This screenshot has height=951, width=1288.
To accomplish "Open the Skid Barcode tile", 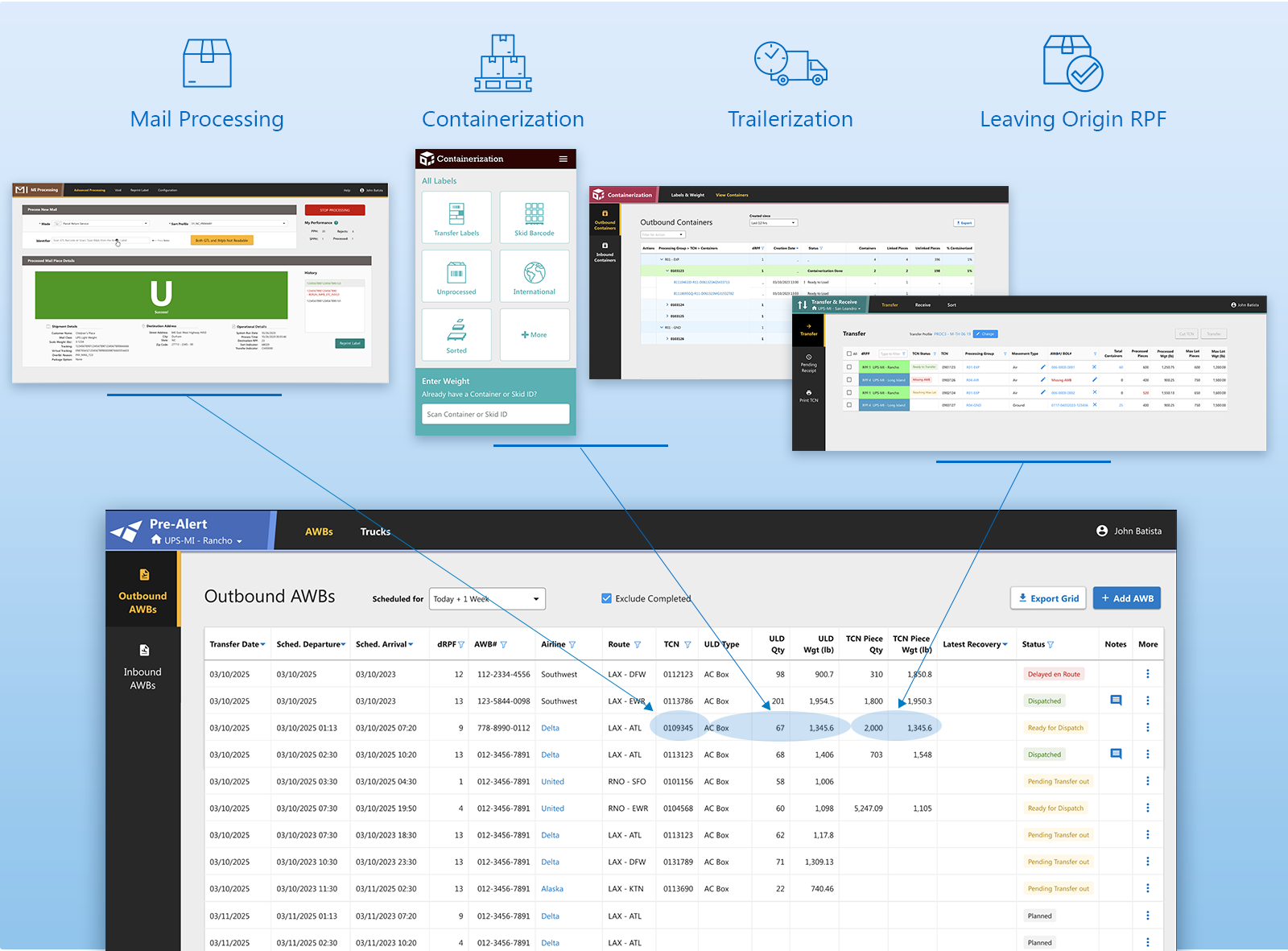I will click(535, 217).
